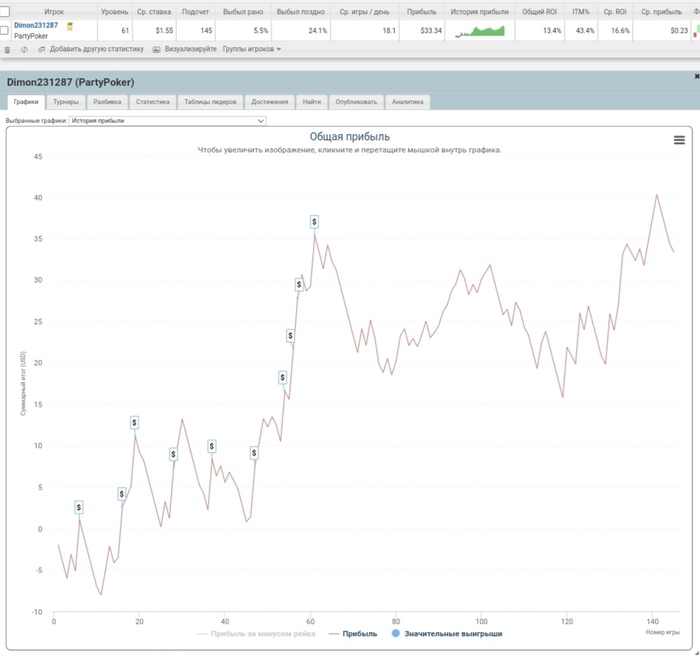Tick the checkbox for Dimon231287 row

[x=4, y=30]
